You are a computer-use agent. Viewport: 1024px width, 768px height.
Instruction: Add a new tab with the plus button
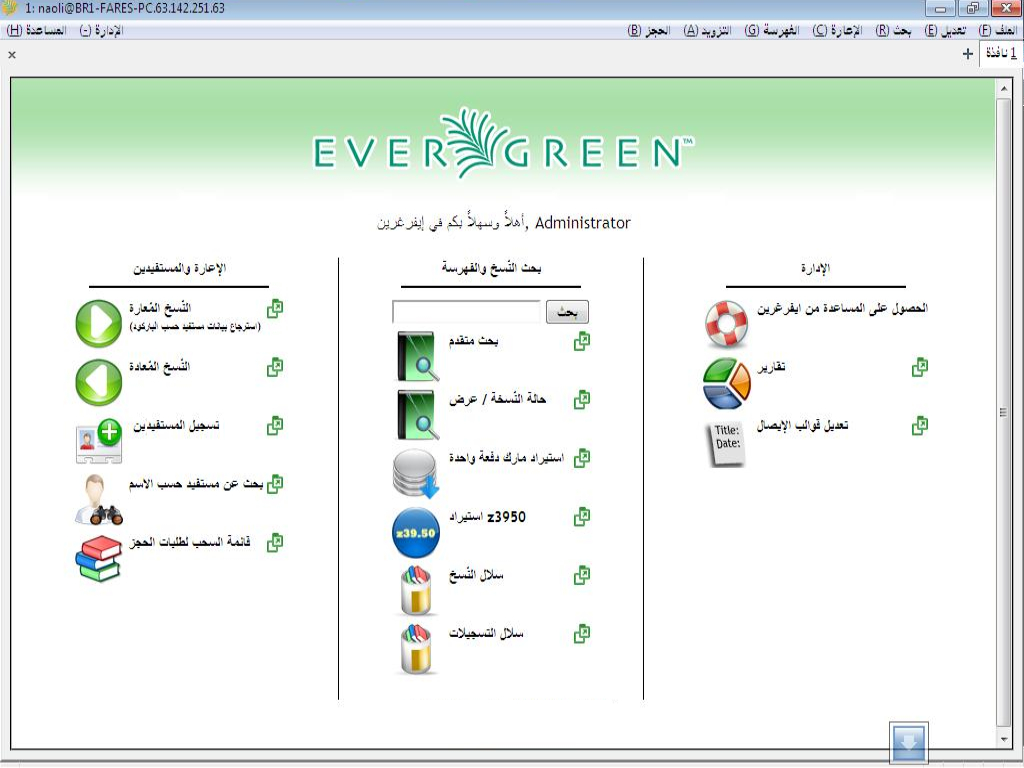[968, 54]
